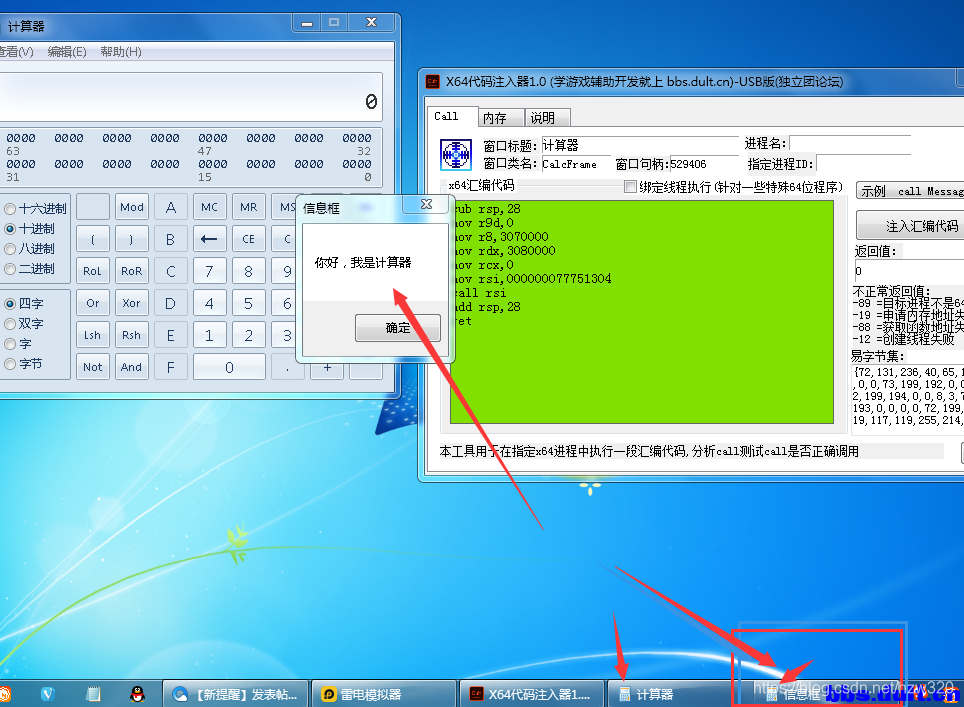Click the left parenthesis key
Screen dimensions: 964x707
coord(92,239)
